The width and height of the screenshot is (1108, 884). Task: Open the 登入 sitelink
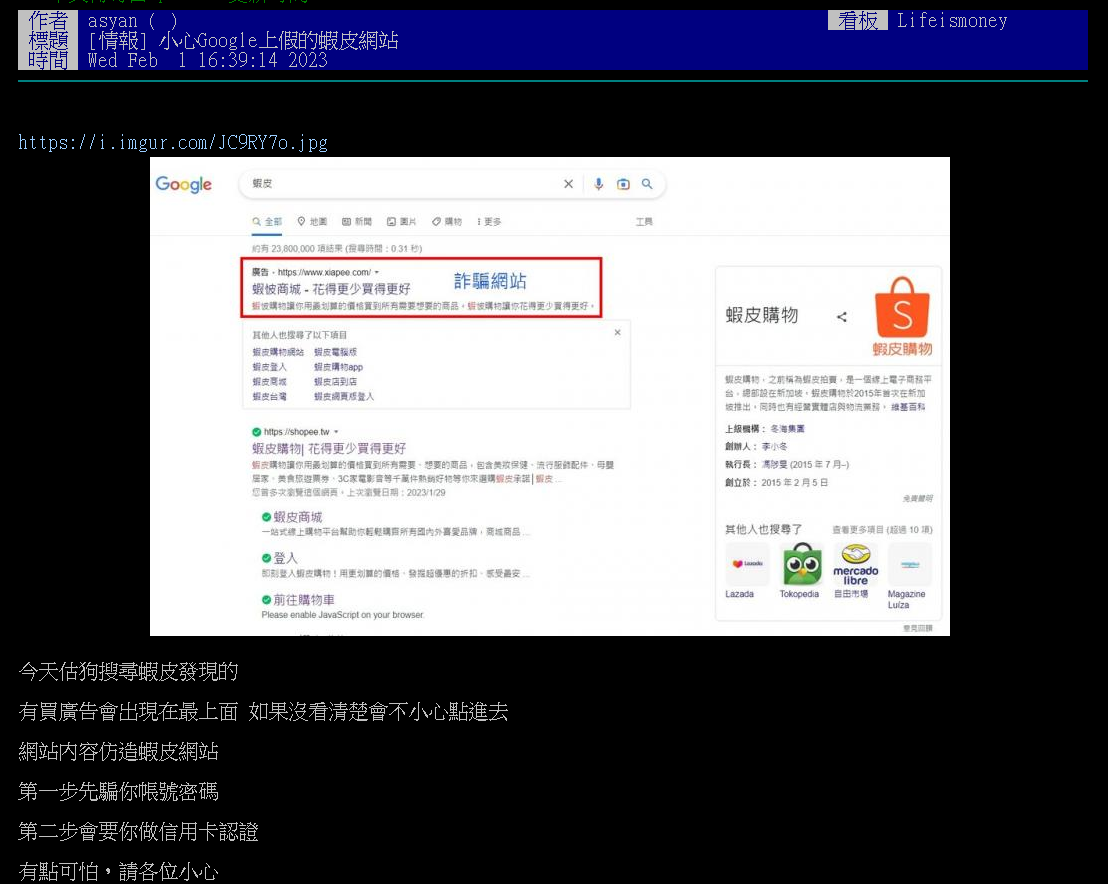click(285, 558)
